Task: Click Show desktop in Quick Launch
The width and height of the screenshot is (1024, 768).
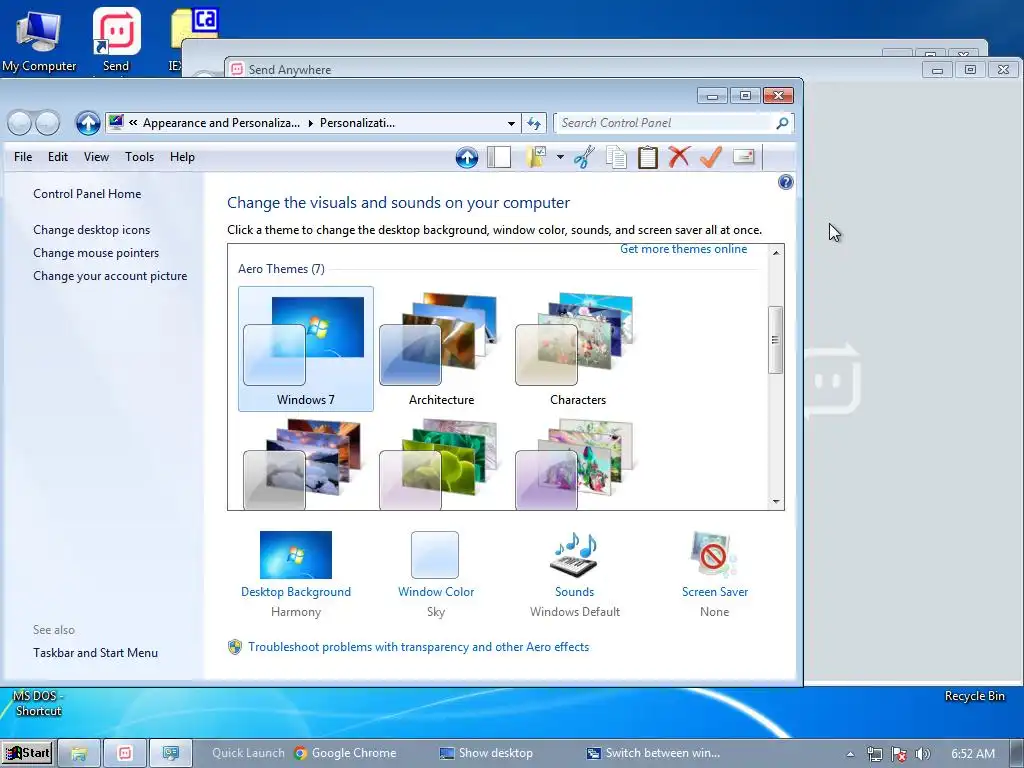Action: [x=486, y=753]
